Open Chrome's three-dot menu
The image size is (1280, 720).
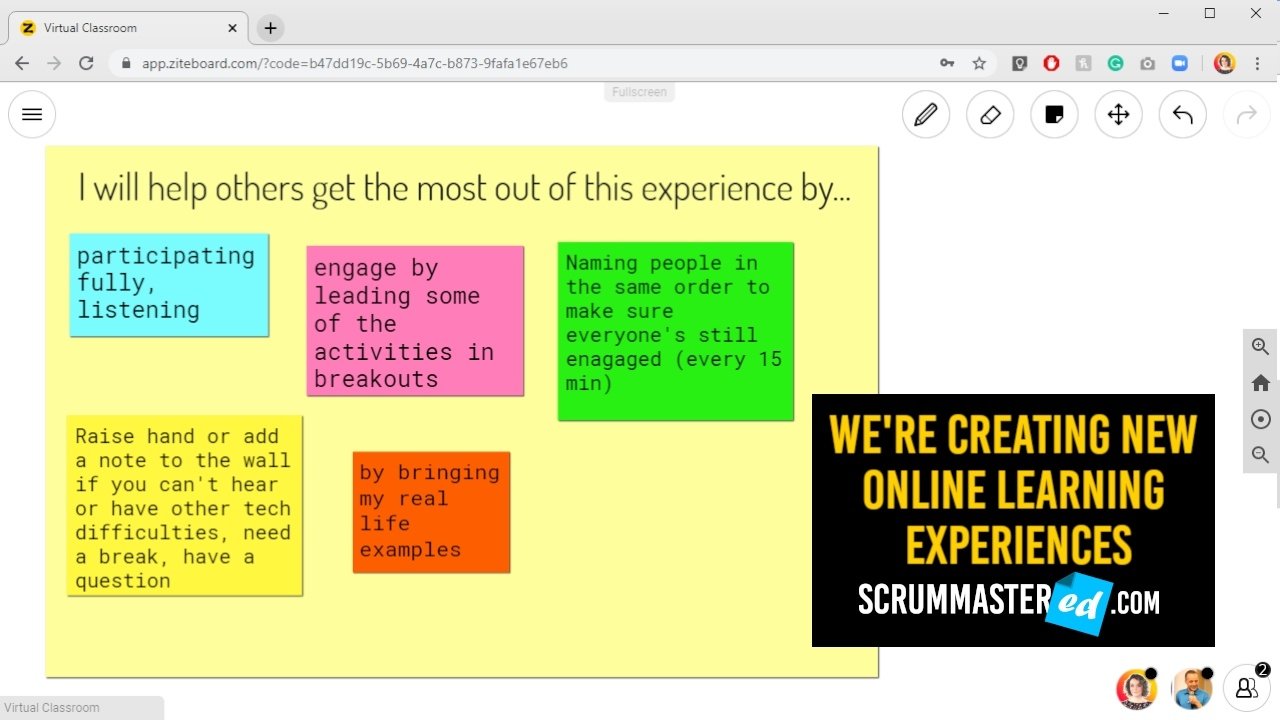click(1257, 63)
